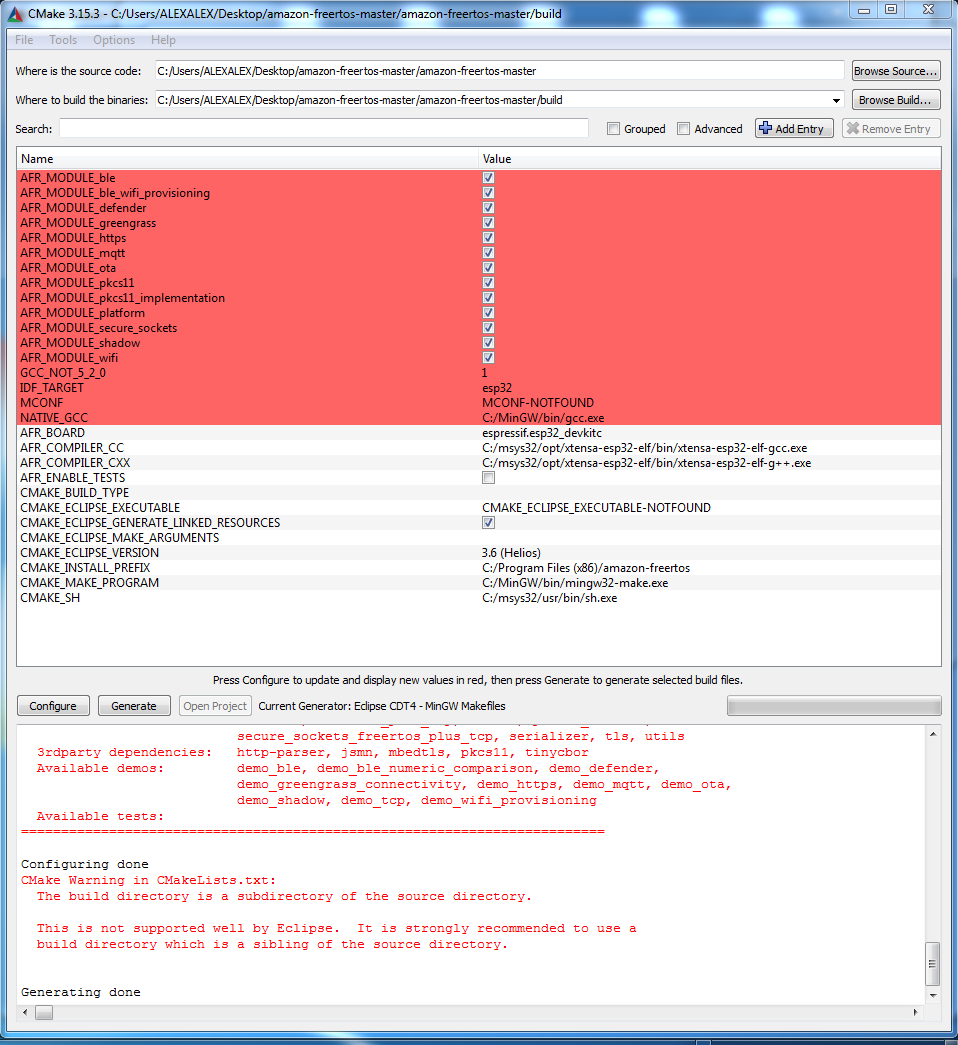
Task: Toggle the Advanced checkbox
Action: (683, 129)
